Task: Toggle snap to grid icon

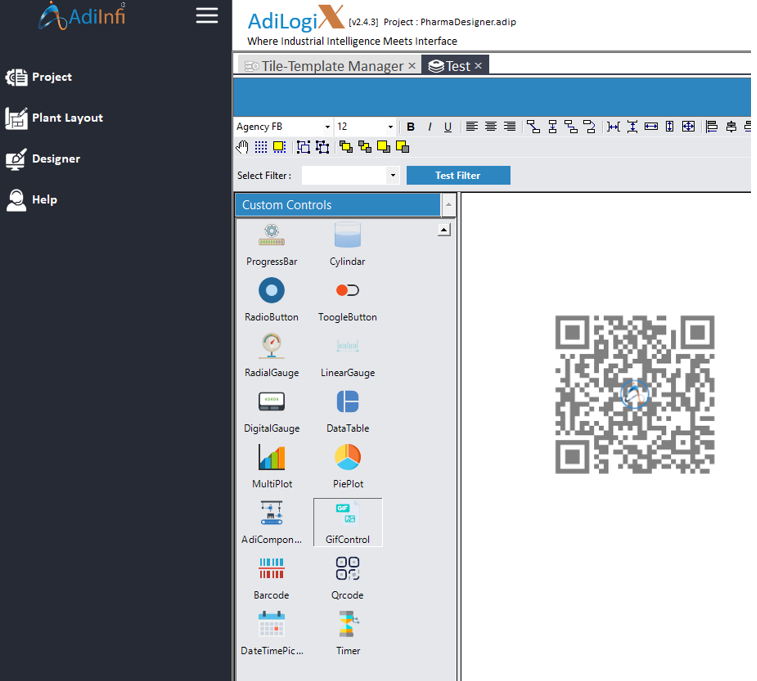Action: (x=279, y=147)
